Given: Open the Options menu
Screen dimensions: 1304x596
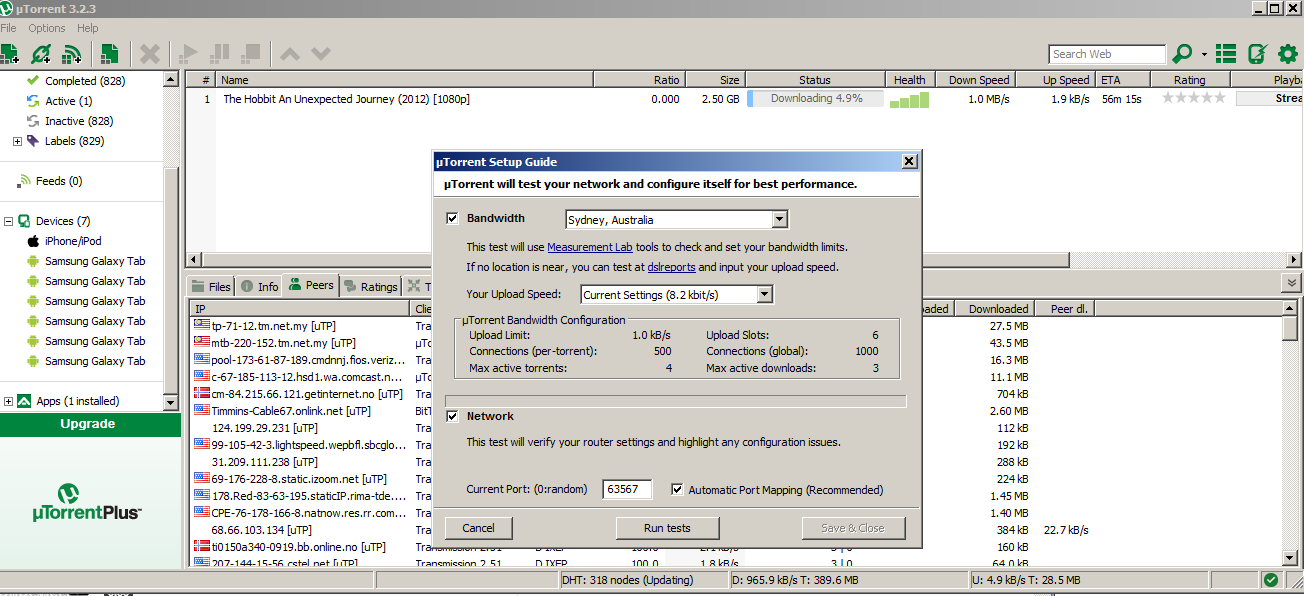Looking at the screenshot, I should (46, 28).
